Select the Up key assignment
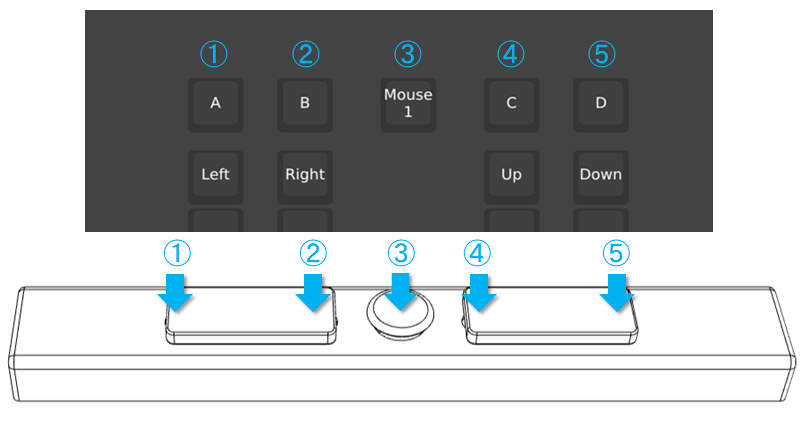Screen dimensions: 803x423 tap(512, 177)
